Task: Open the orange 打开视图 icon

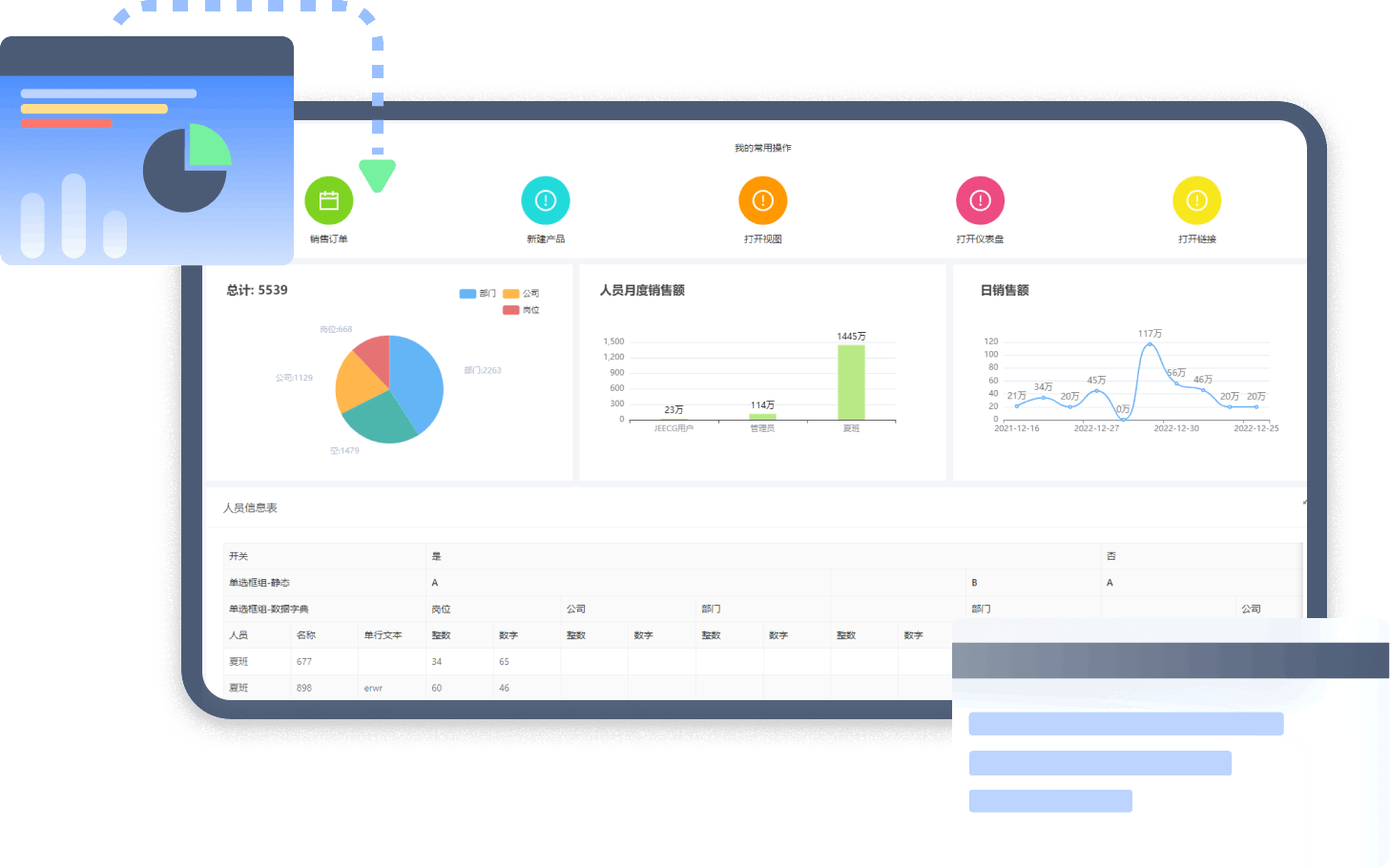Action: click(x=762, y=200)
